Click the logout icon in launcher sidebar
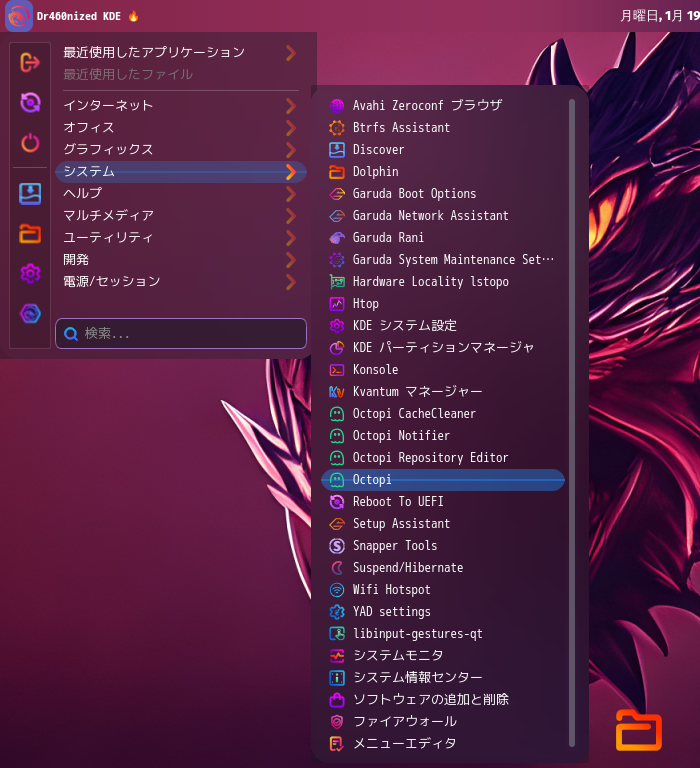The height and width of the screenshot is (768, 700). point(30,63)
